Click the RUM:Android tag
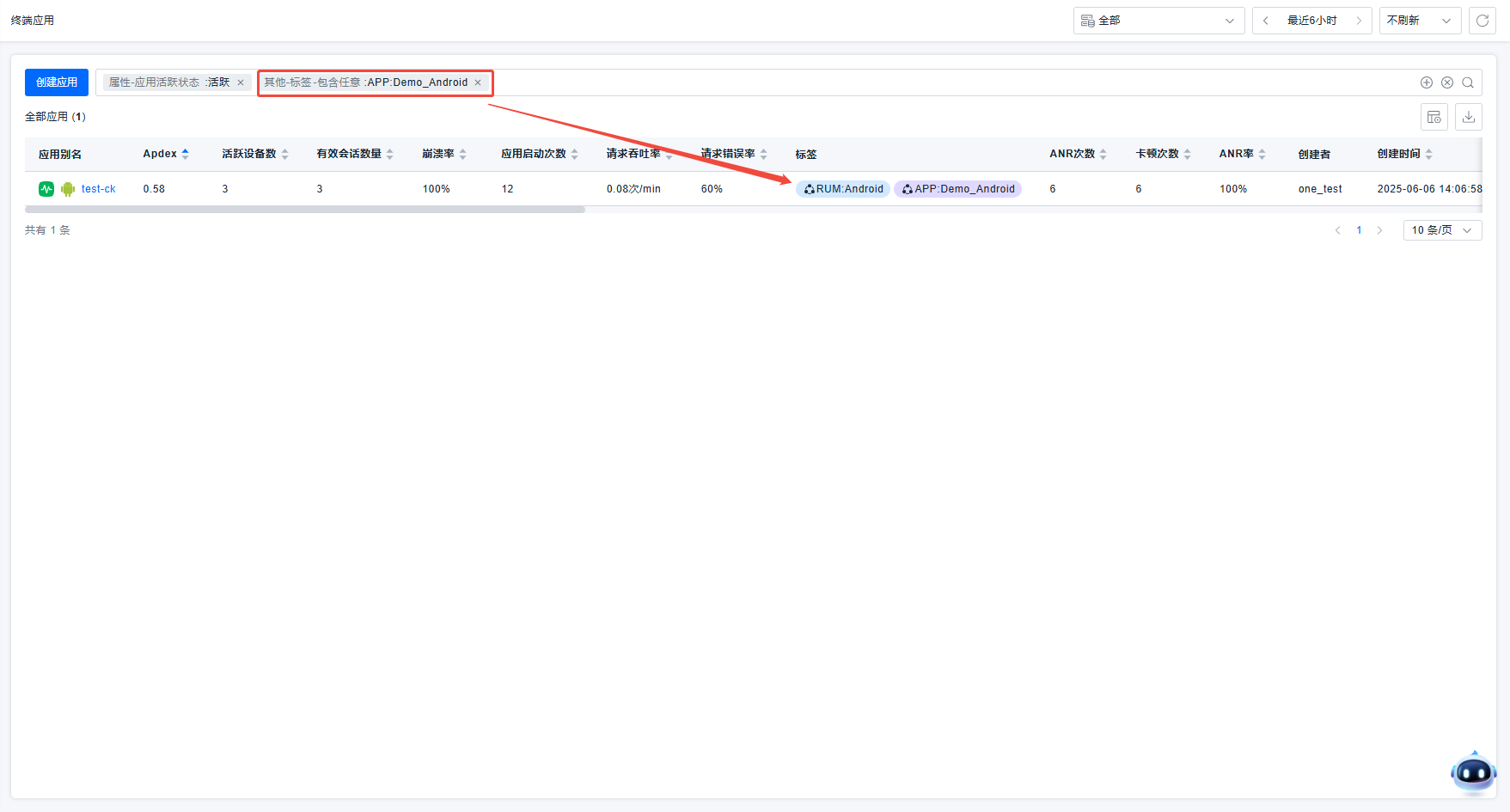 [x=843, y=189]
